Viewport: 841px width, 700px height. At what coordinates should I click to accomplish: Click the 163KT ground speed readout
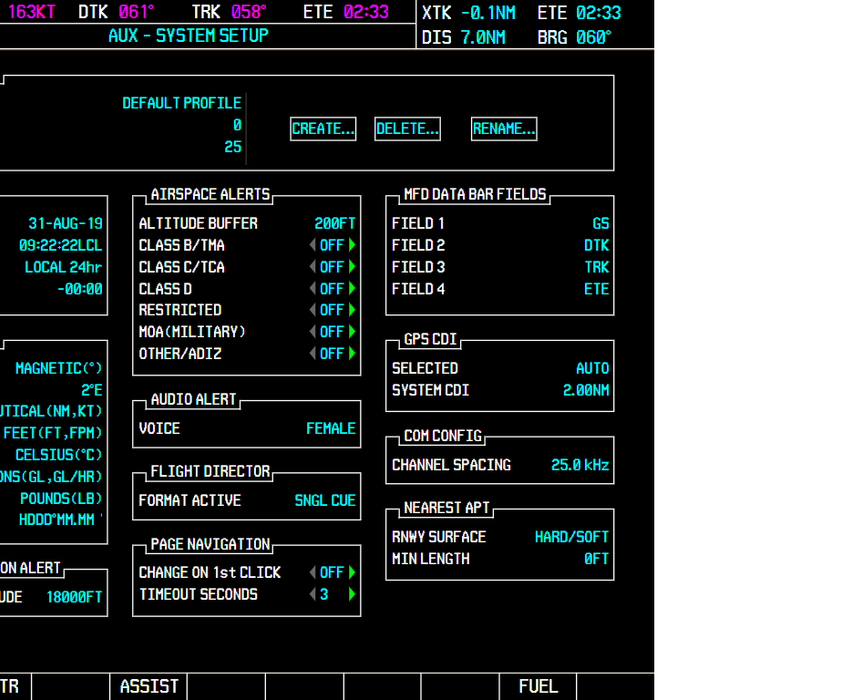(x=32, y=12)
